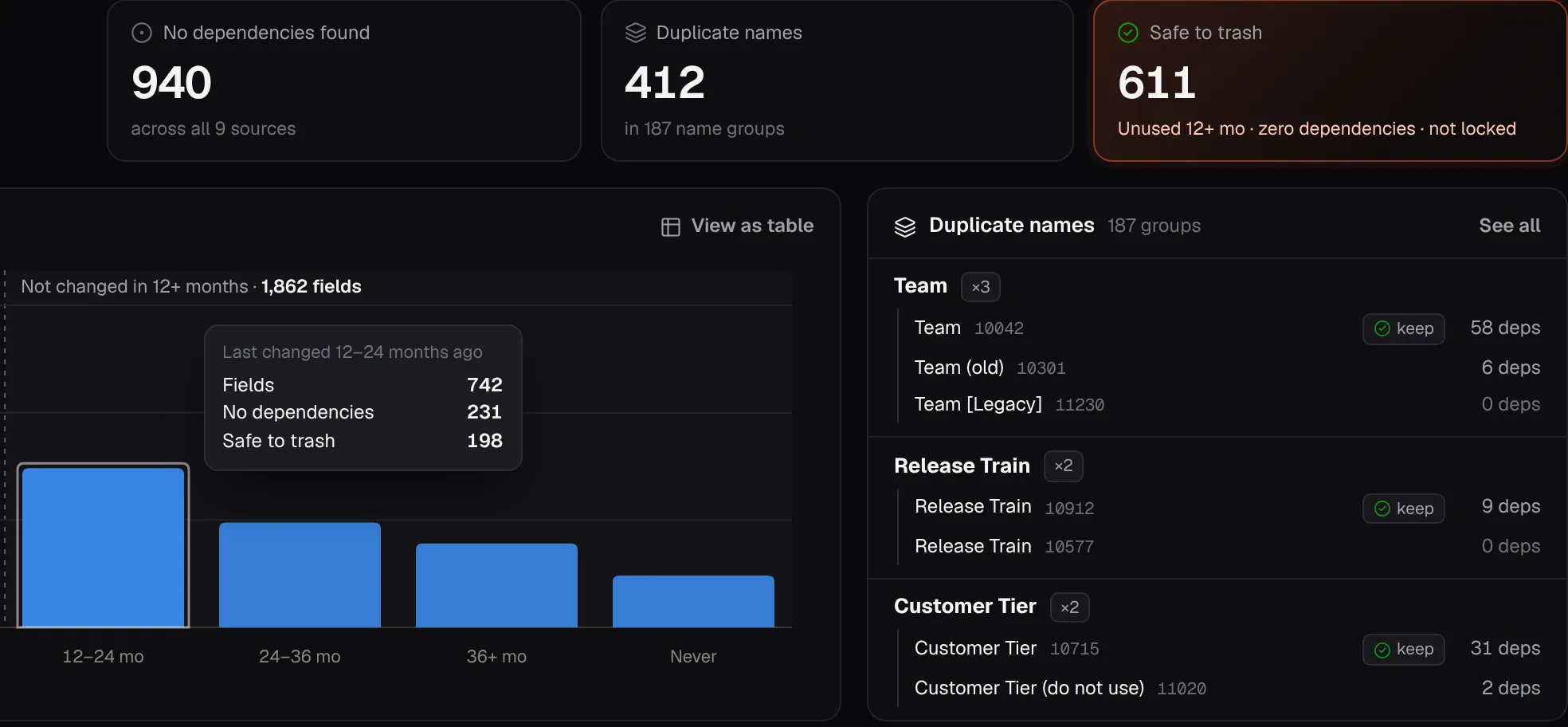1568x727 pixels.
Task: Click the ×2 badge next to Release Train heading
Action: tap(1064, 466)
